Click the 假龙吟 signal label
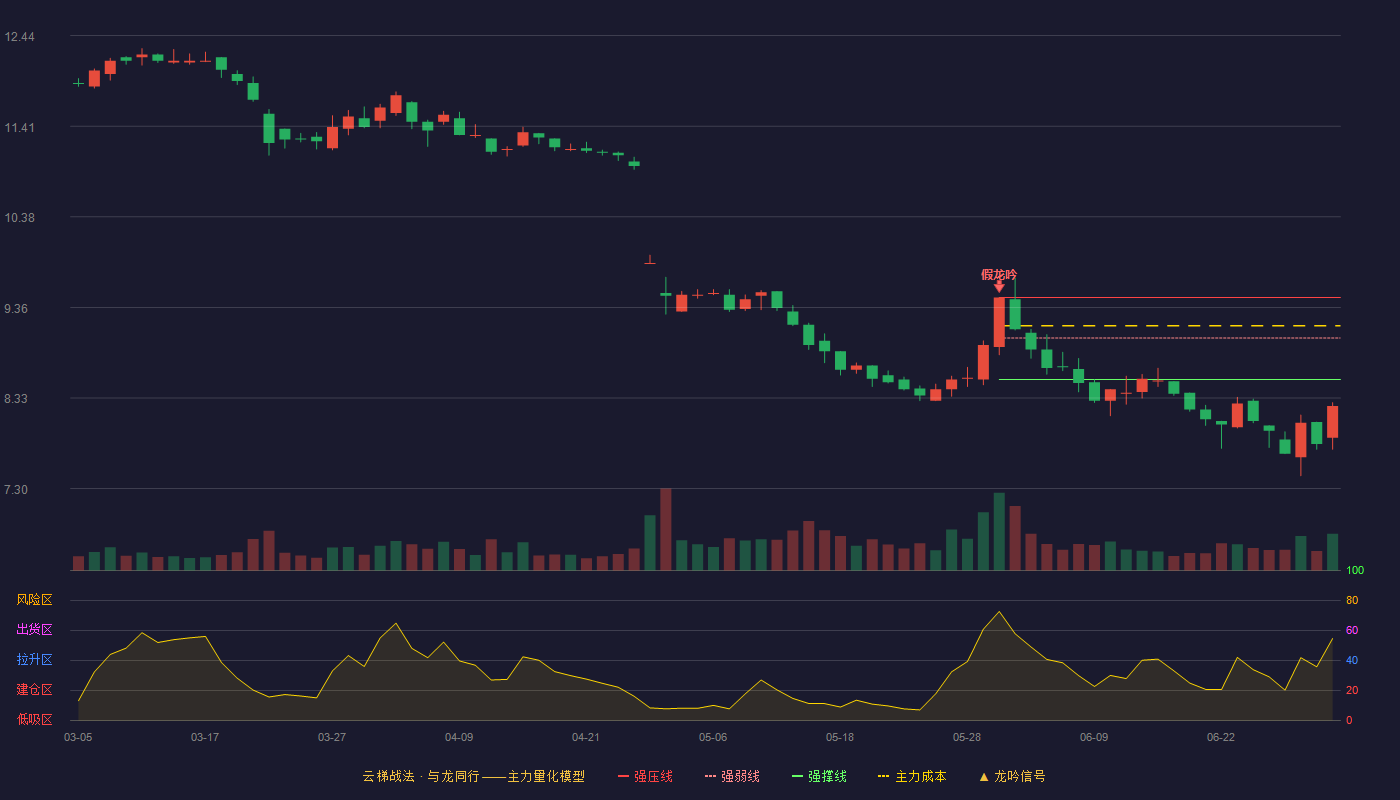The image size is (1400, 800). [x=999, y=274]
